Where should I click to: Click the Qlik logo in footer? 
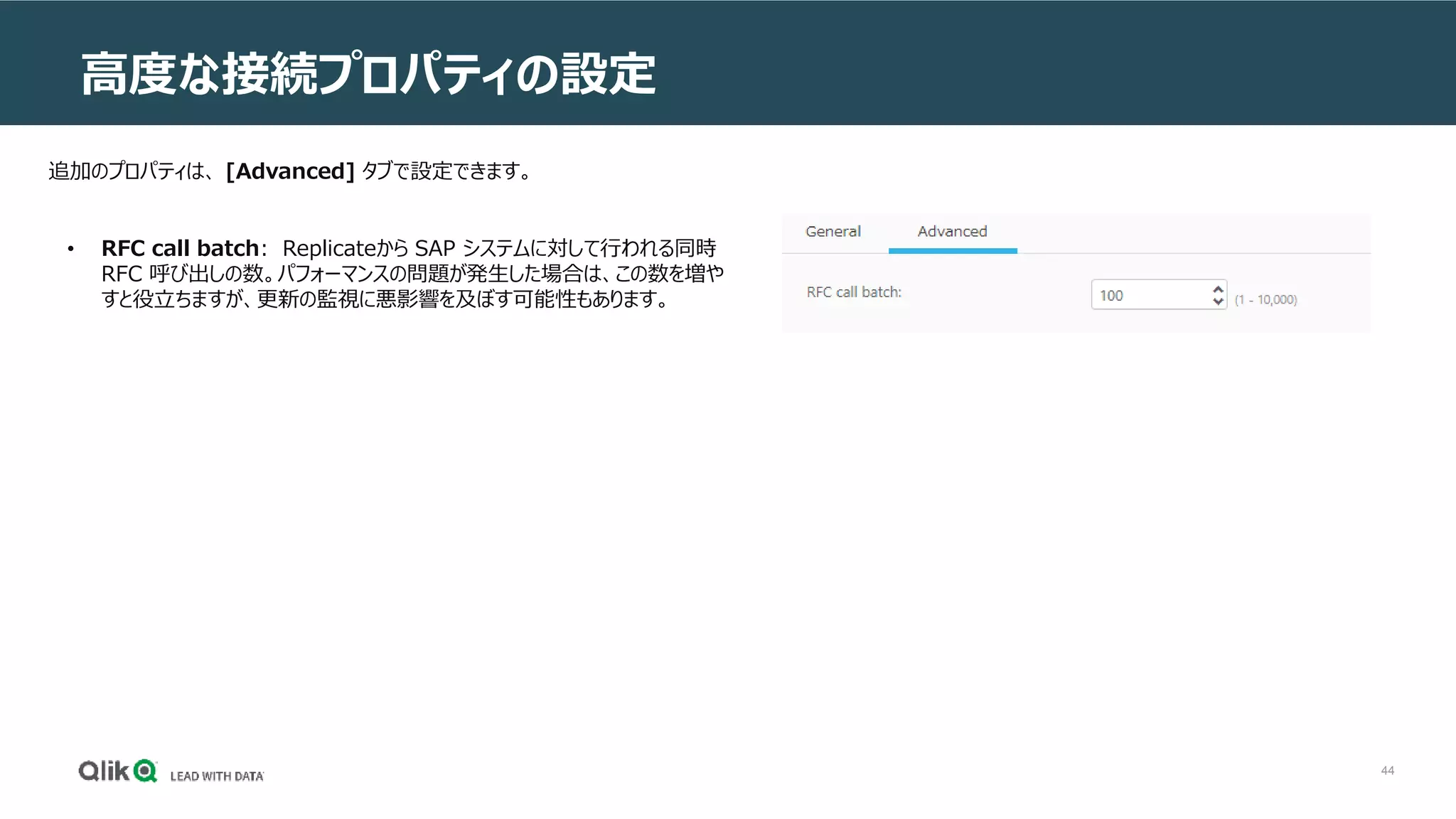[118, 771]
